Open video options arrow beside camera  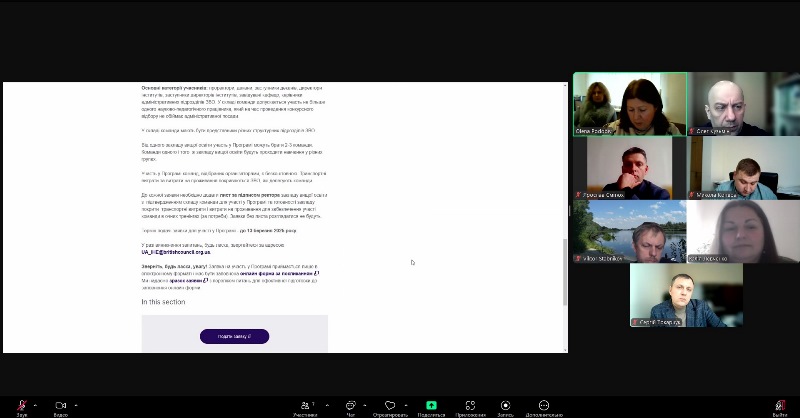(x=76, y=405)
